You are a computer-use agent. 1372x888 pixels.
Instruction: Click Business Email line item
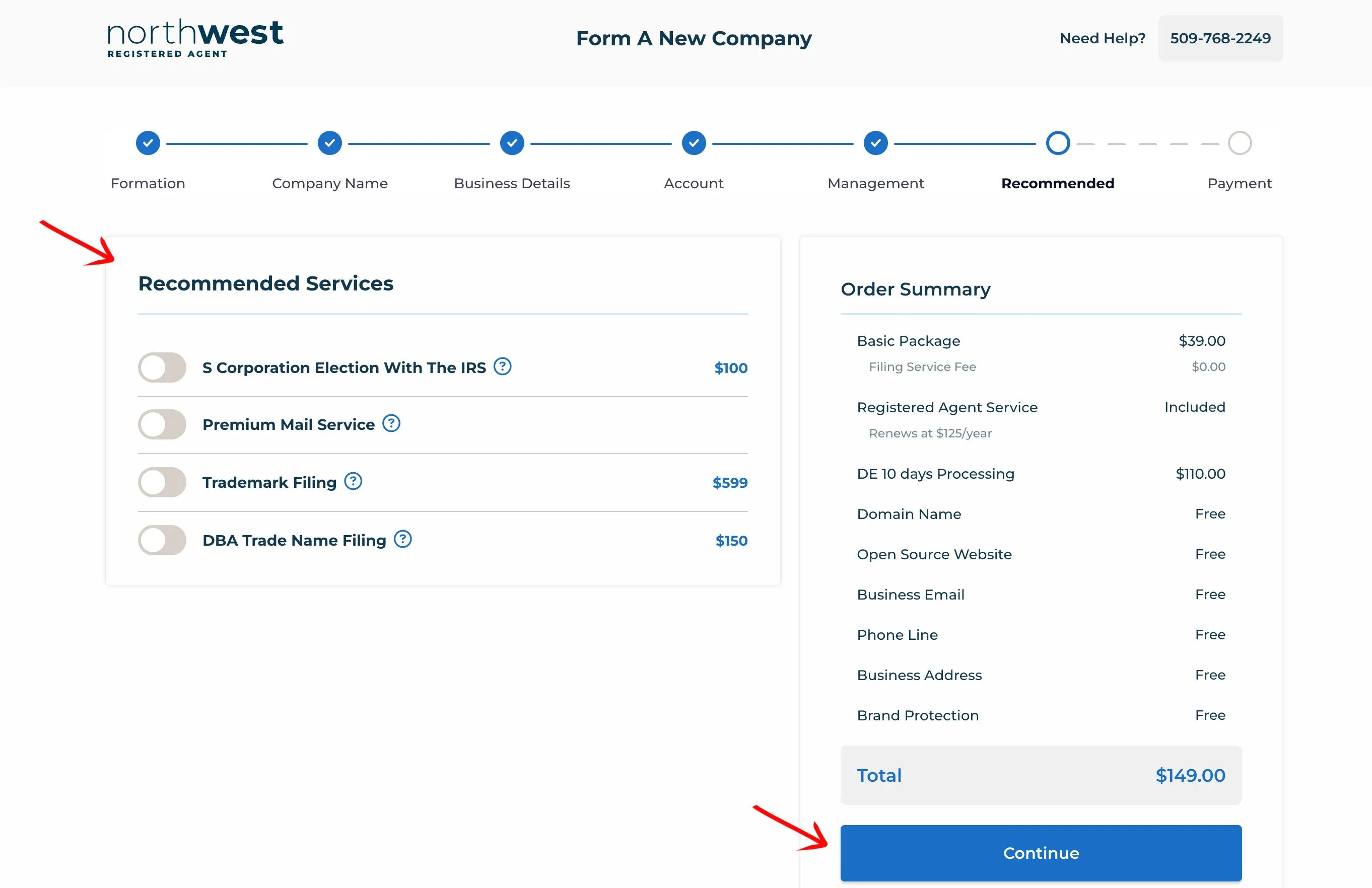click(911, 595)
